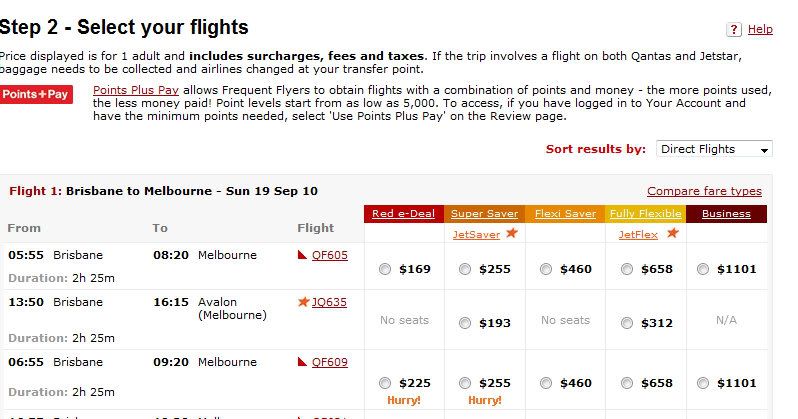Select the $193 JetSaver fare for JQ635
Viewport: 798px width, 419px height.
465,323
